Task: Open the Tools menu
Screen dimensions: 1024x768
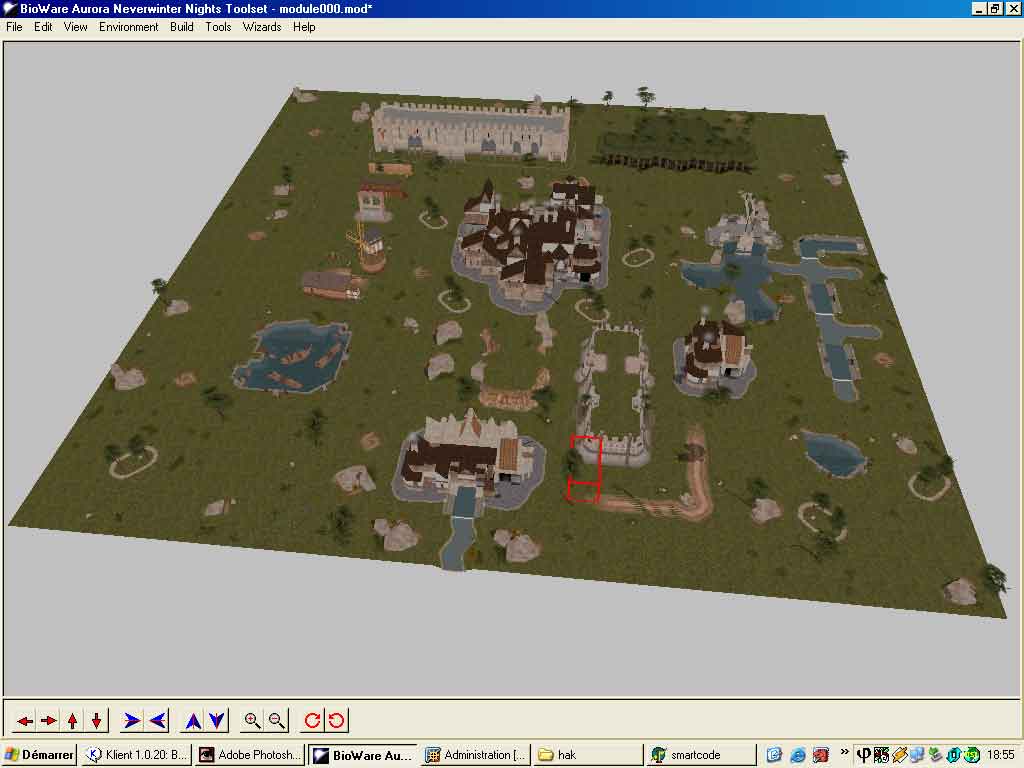Action: point(218,27)
